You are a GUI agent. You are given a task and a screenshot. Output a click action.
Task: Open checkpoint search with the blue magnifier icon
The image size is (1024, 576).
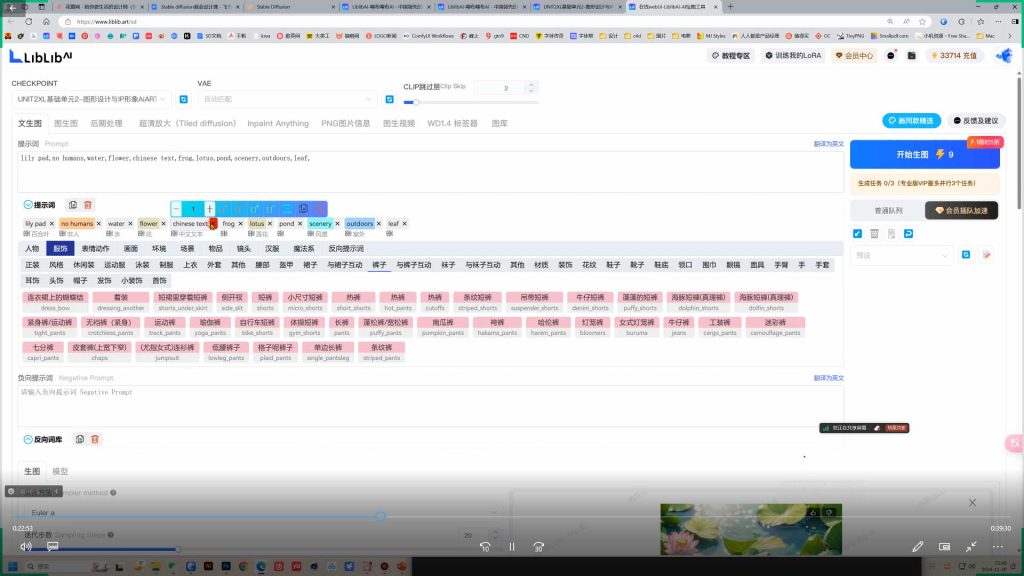[x=182, y=99]
